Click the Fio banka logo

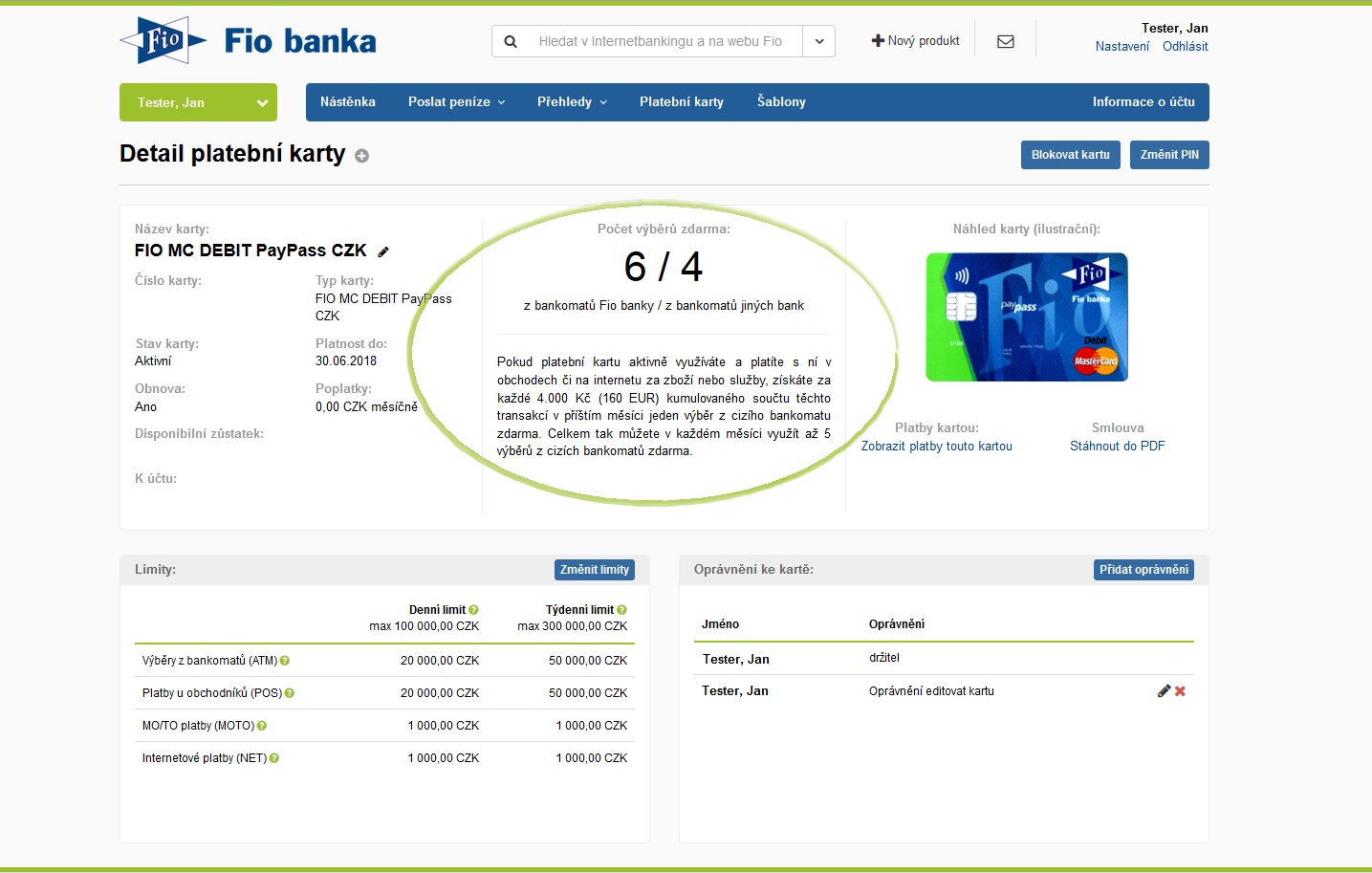tap(248, 40)
